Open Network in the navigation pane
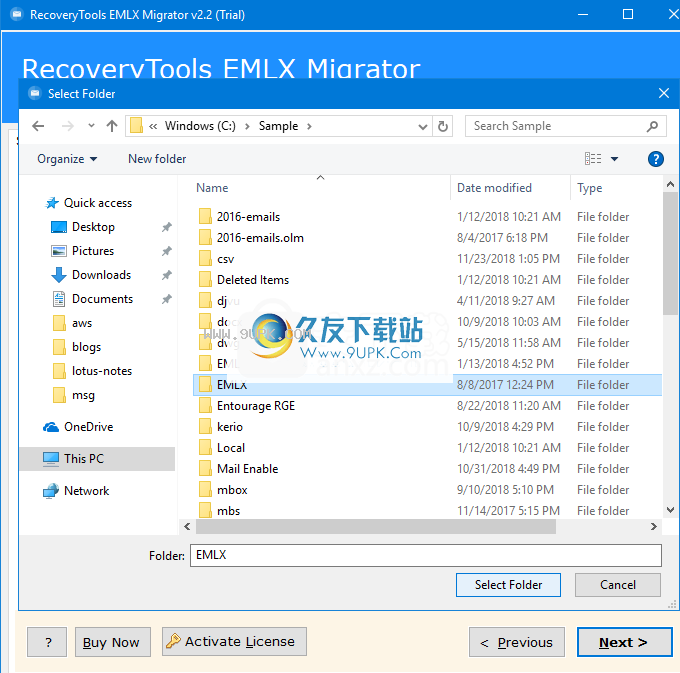The image size is (680, 673). click(87, 491)
